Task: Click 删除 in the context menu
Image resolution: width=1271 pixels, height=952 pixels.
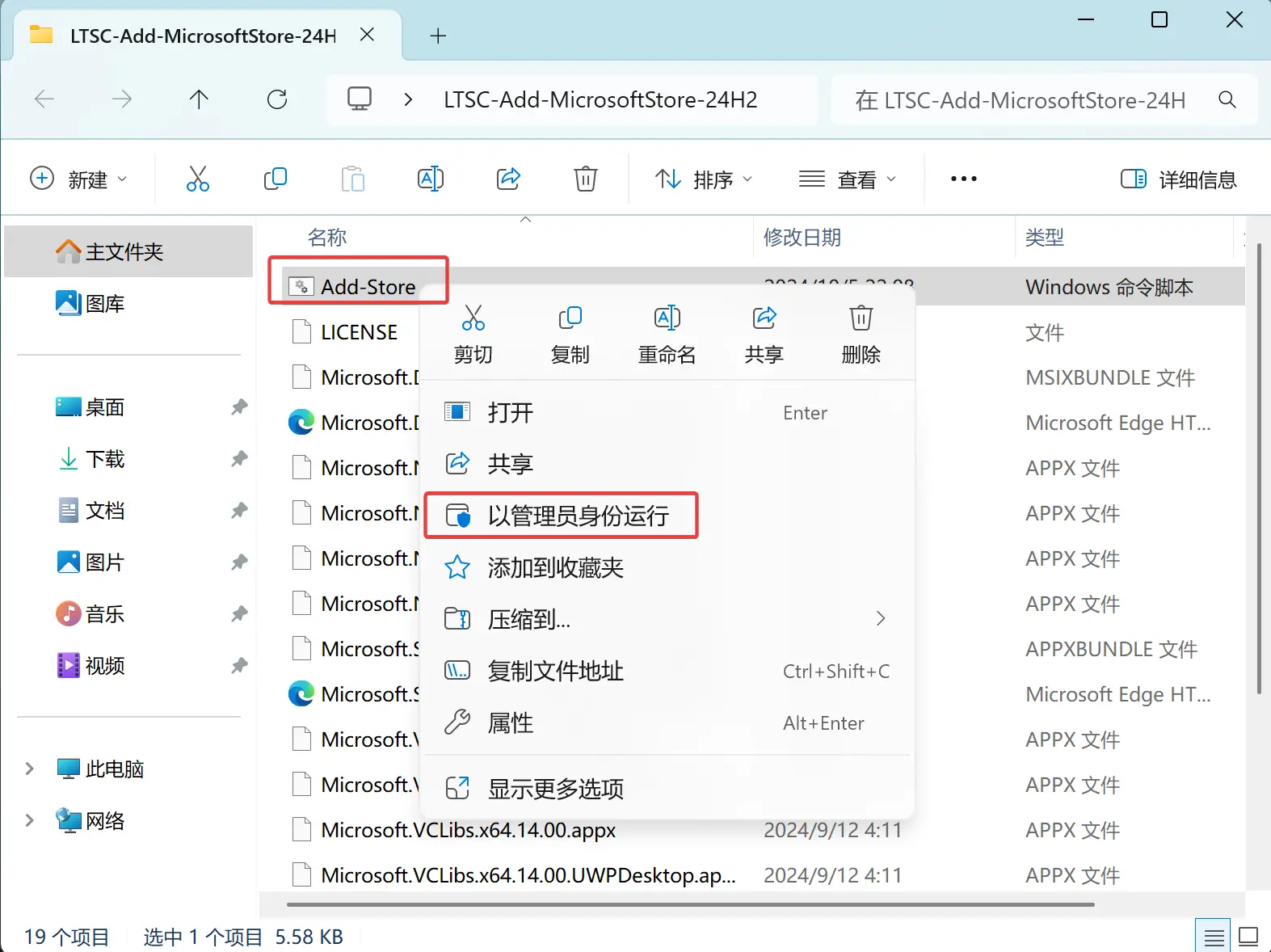Action: (x=861, y=335)
